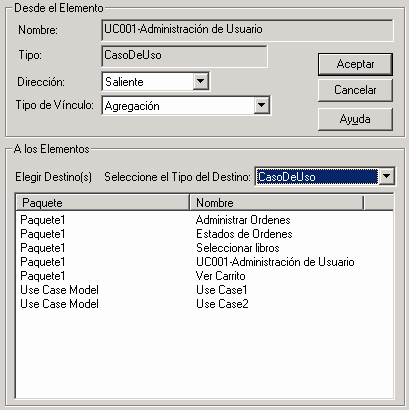This screenshot has height=410, width=409.
Task: Select Estados de Ordenes row
Action: (x=204, y=234)
